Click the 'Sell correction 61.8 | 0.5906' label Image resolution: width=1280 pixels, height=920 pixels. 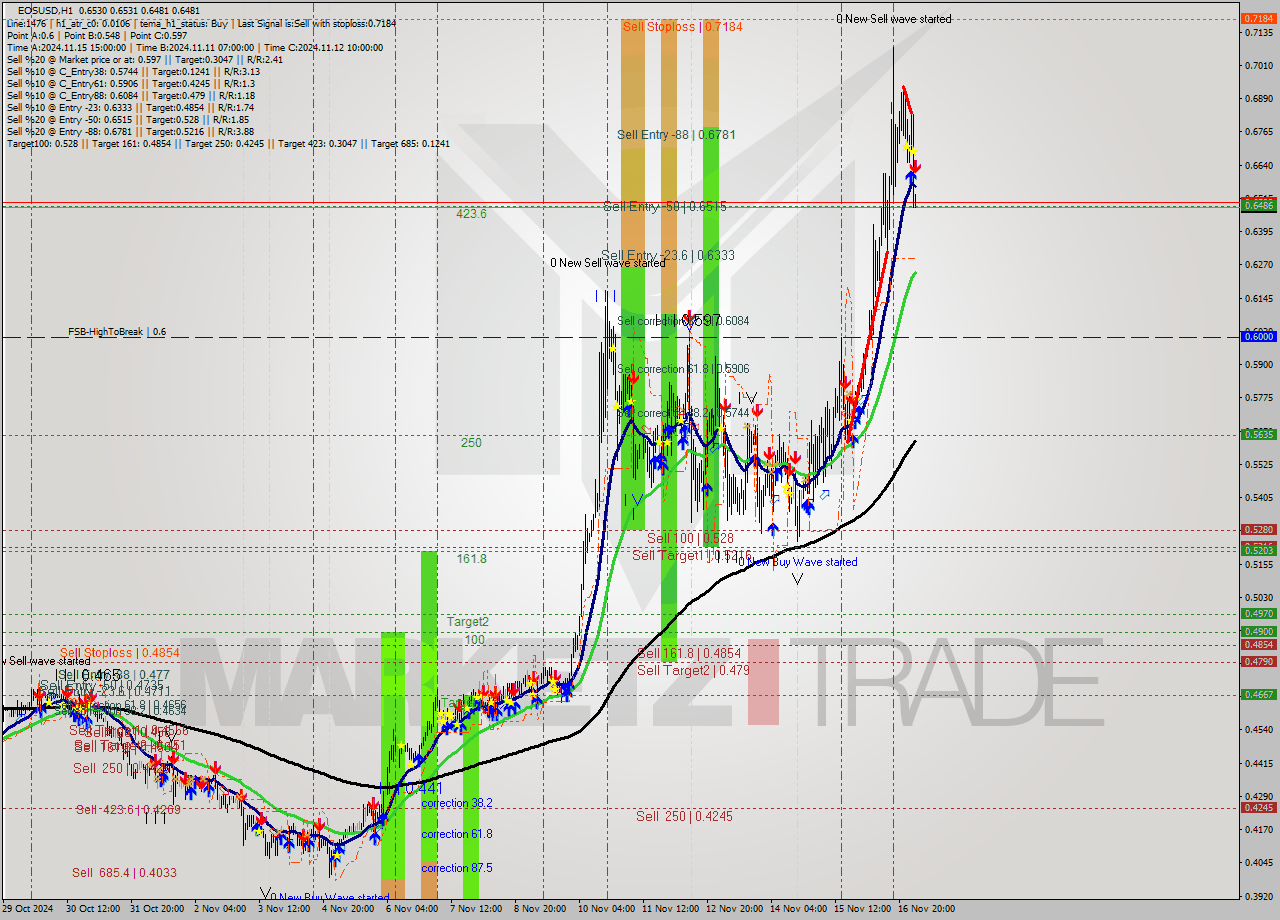pyautogui.click(x=683, y=370)
